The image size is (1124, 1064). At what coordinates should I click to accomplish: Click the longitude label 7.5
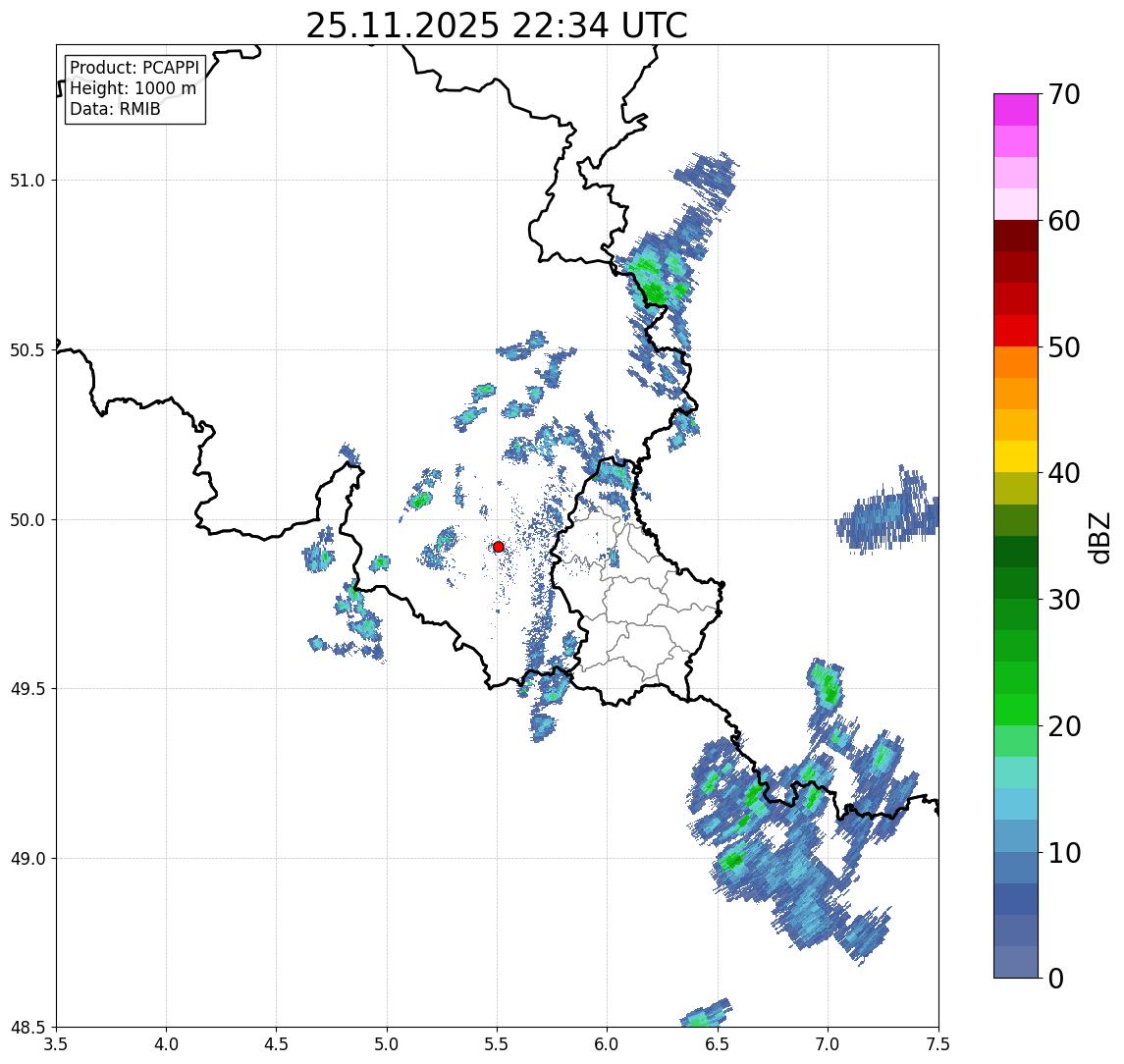938,1044
